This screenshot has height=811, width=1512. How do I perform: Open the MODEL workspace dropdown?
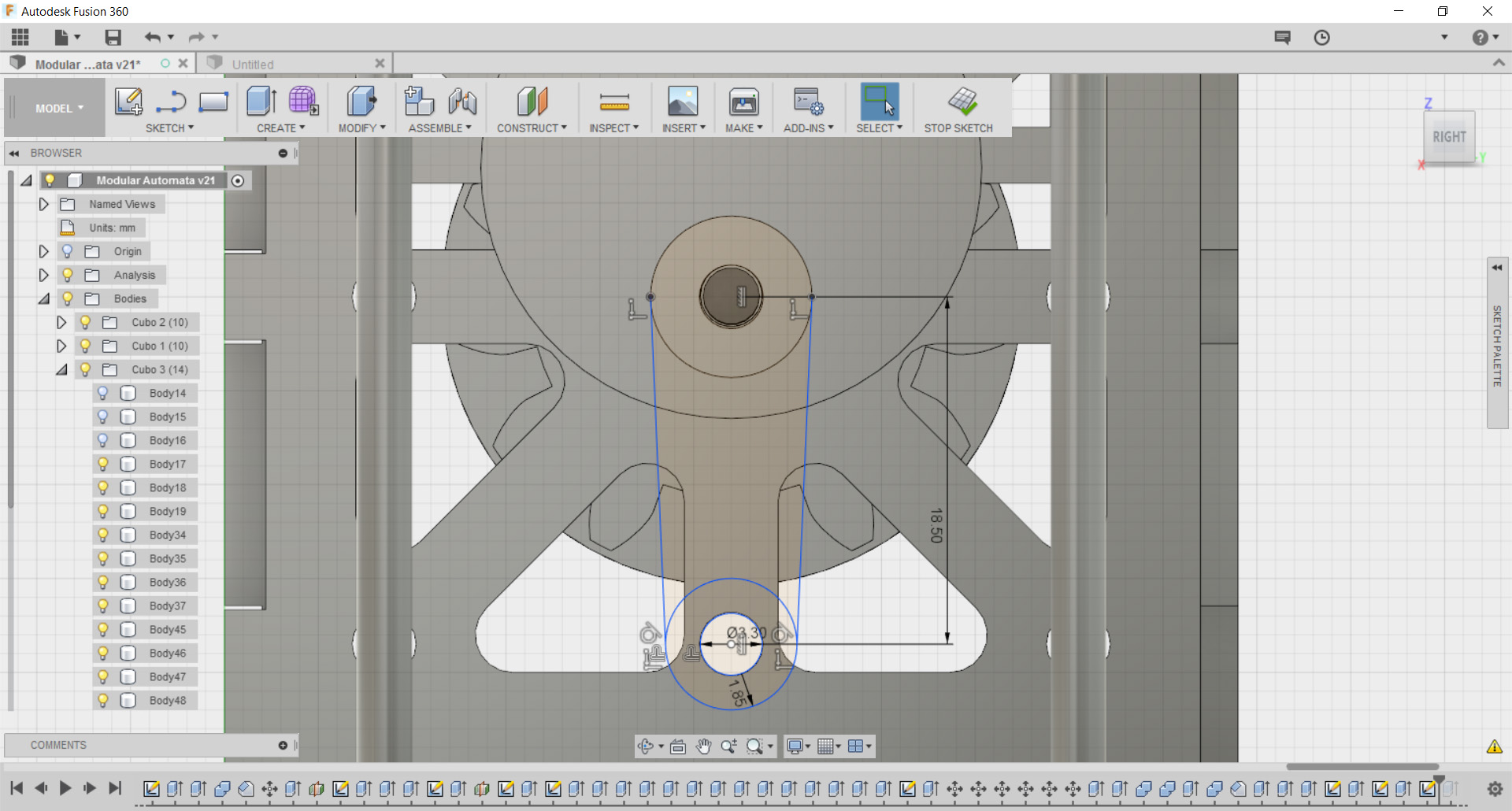tap(59, 109)
